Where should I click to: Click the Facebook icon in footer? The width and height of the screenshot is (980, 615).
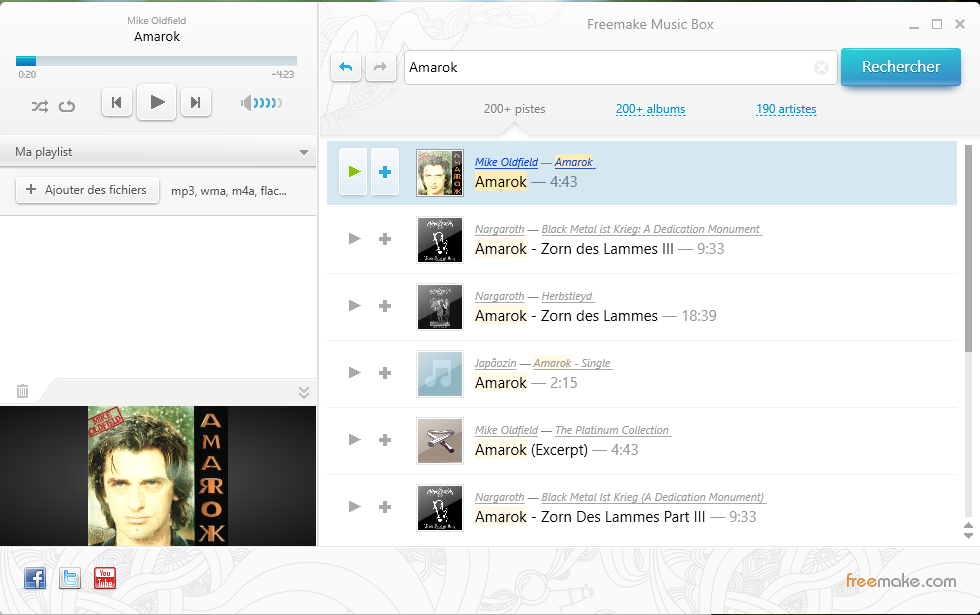point(35,578)
